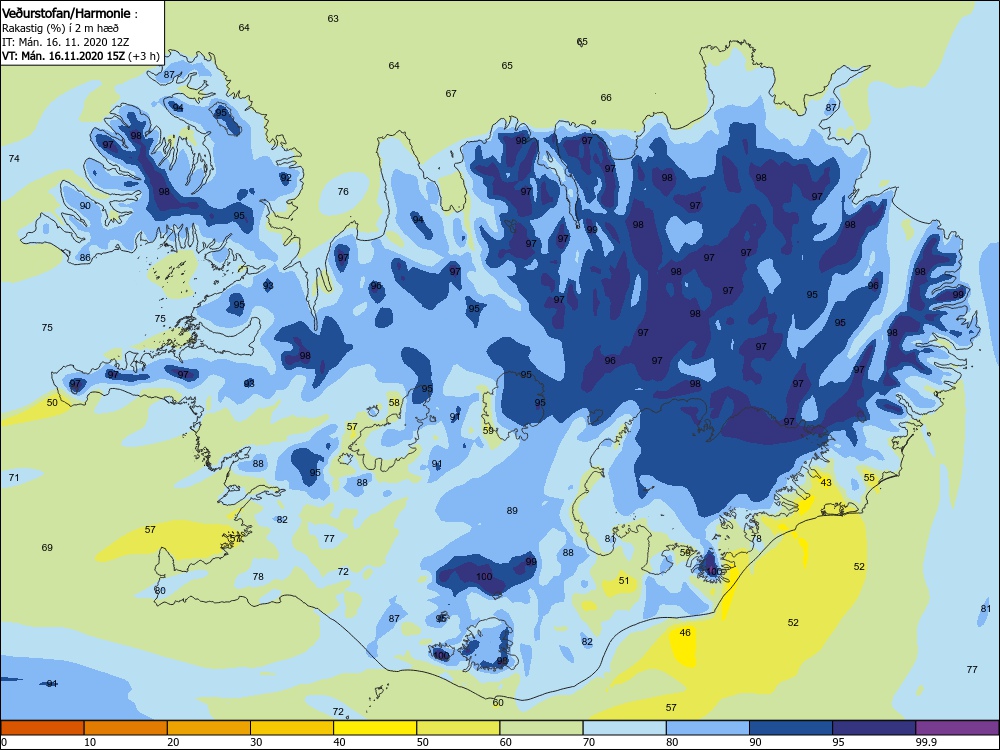This screenshot has height=750, width=1000.
Task: Click the map value '51' in the south
Action: (624, 580)
